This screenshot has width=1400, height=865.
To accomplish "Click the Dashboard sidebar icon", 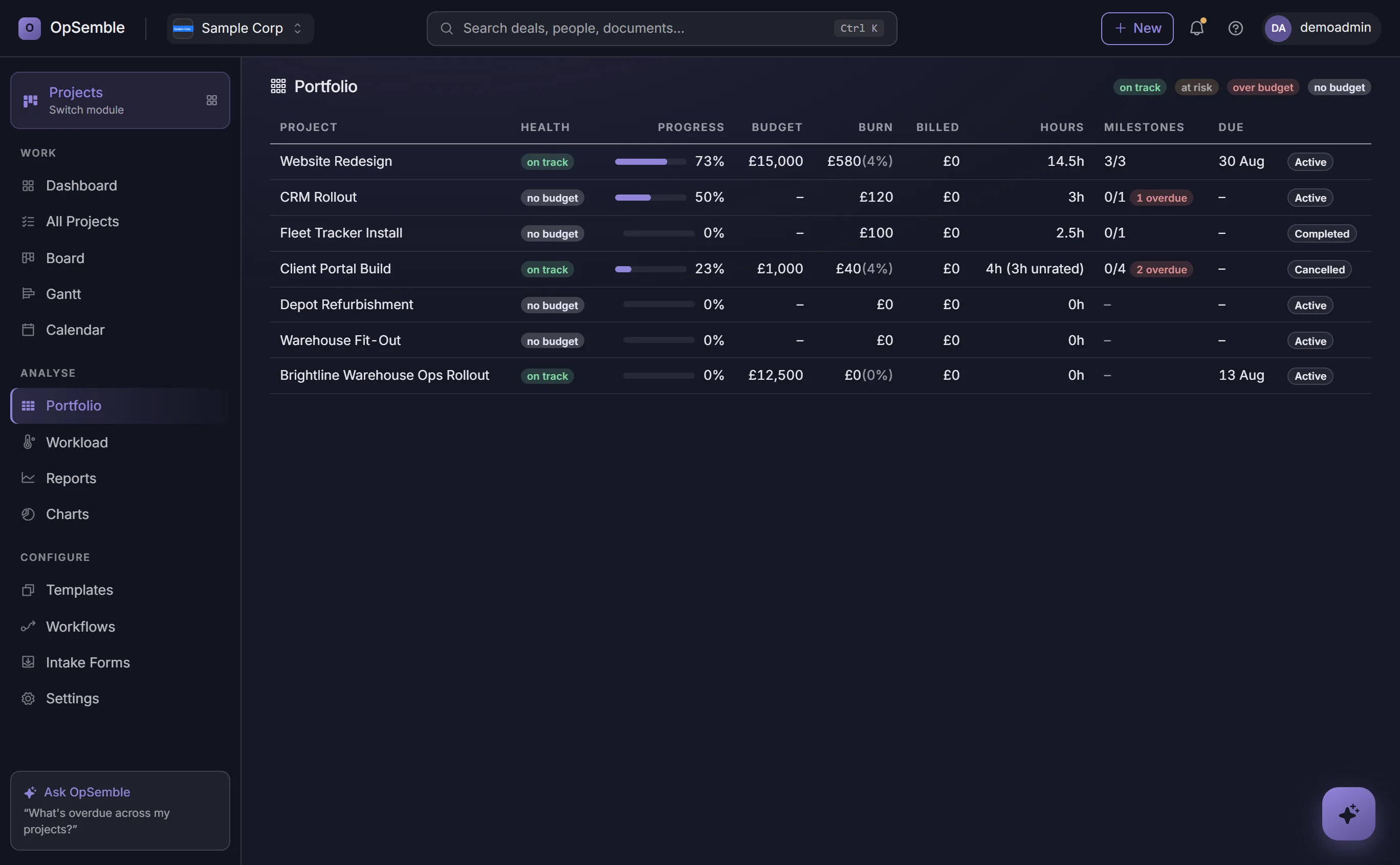I will (28, 185).
